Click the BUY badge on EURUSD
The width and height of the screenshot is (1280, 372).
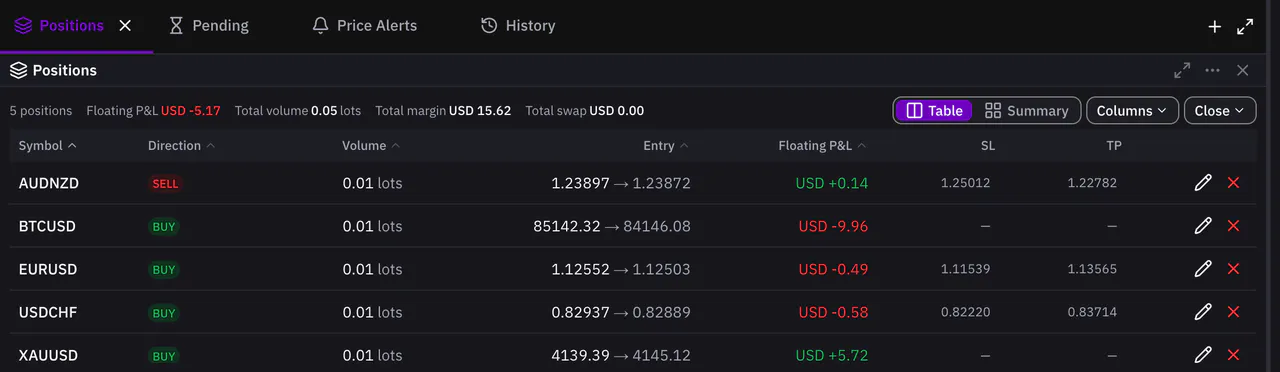(164, 270)
